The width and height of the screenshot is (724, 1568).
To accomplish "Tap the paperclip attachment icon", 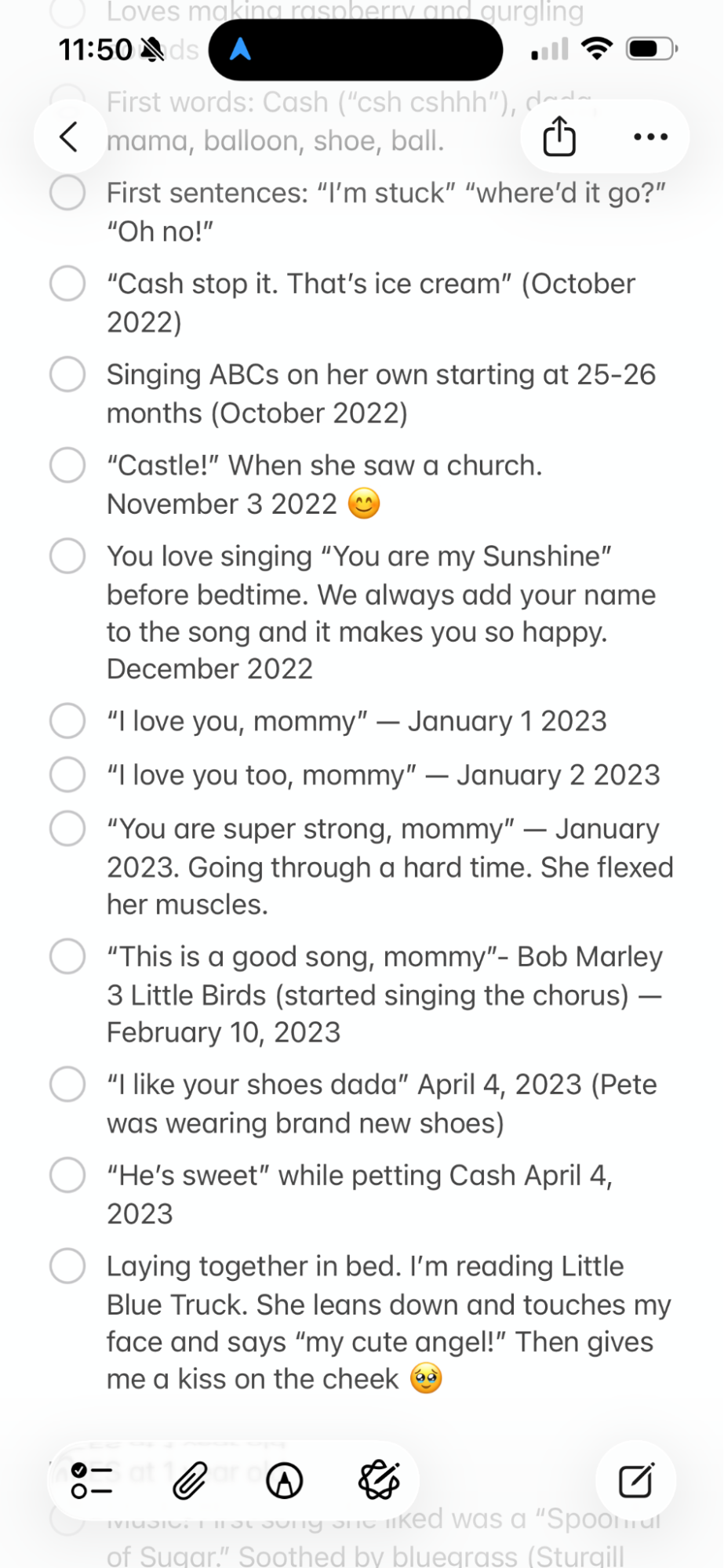I will coord(189,1480).
